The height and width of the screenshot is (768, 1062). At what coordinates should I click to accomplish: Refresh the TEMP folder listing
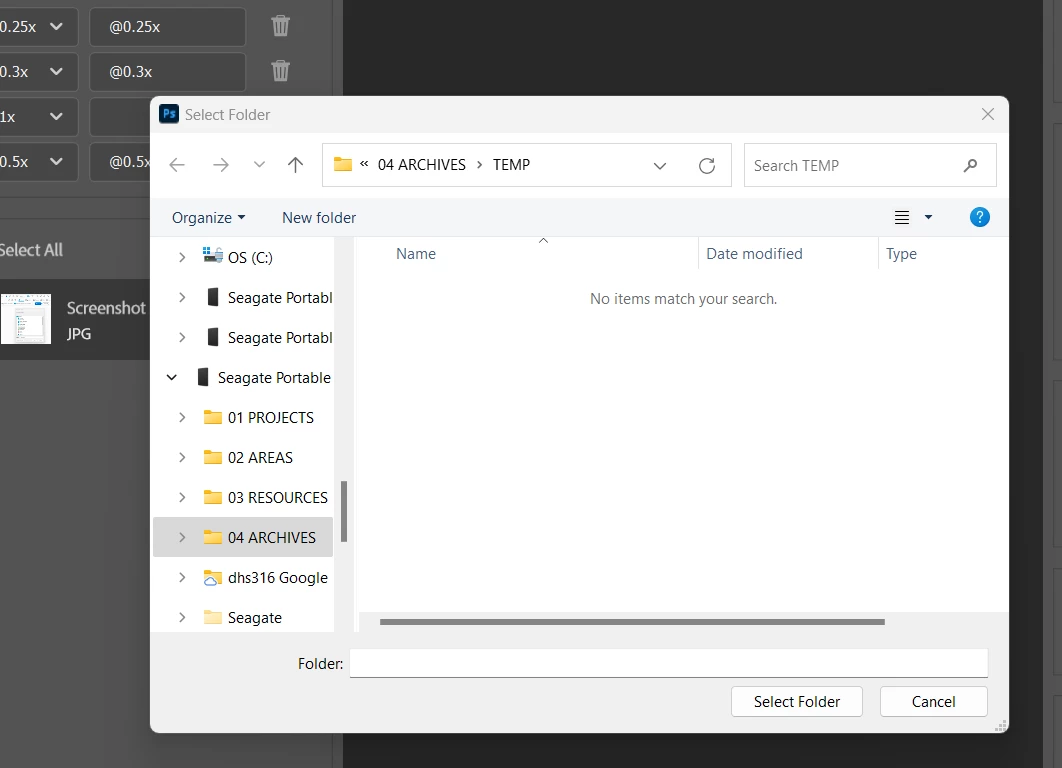706,165
